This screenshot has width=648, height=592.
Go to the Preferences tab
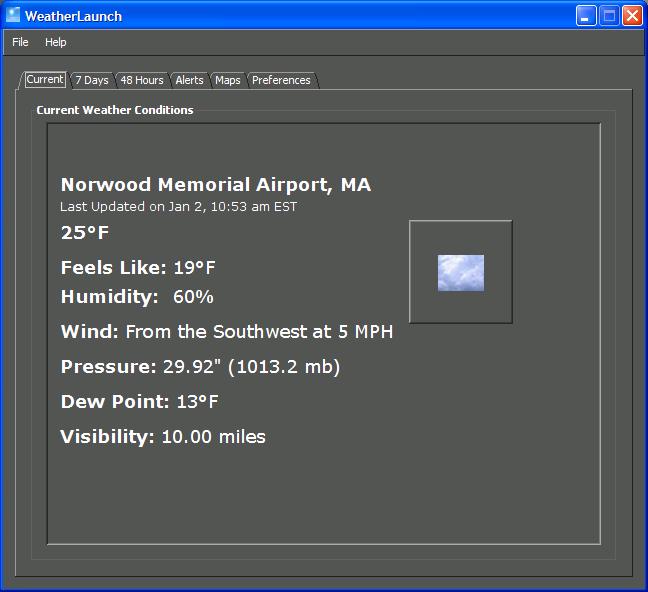(x=281, y=80)
